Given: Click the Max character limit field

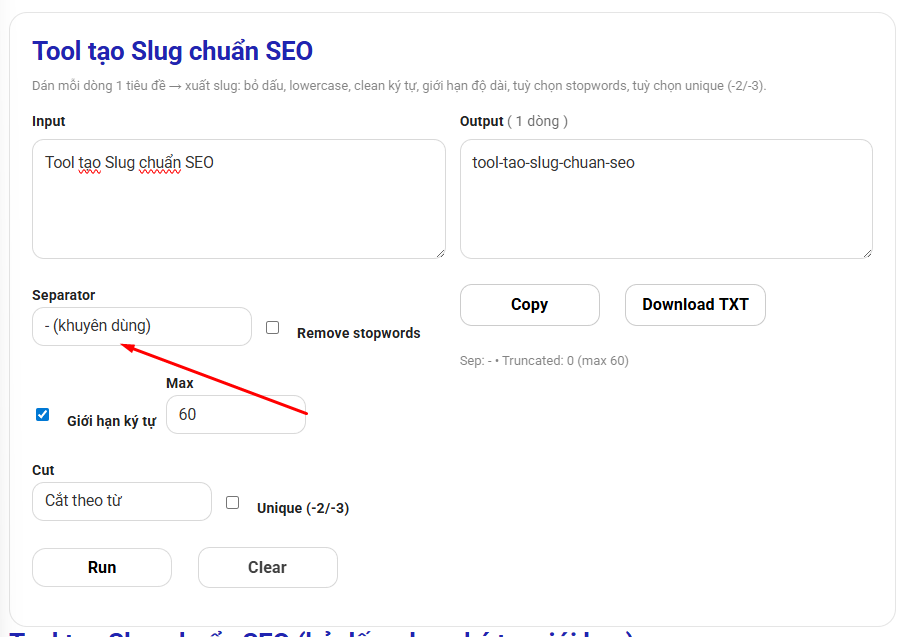Looking at the screenshot, I should pyautogui.click(x=236, y=414).
